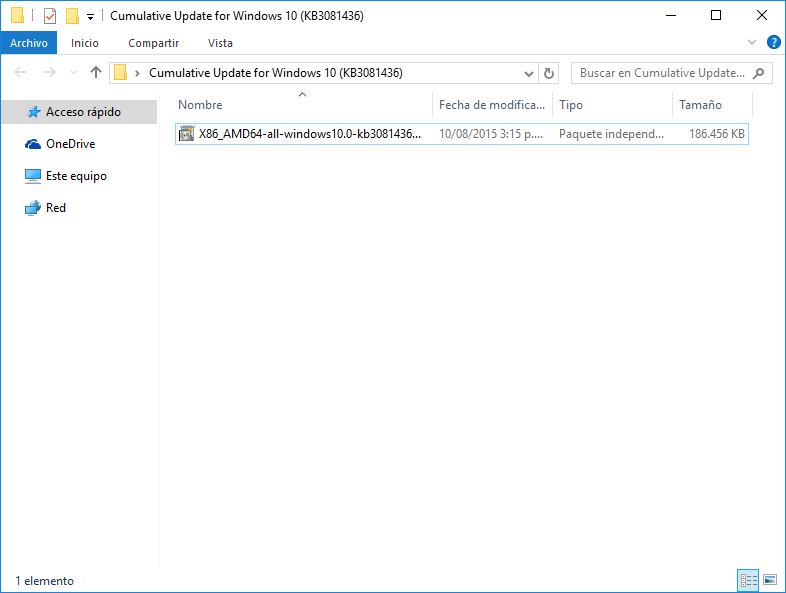Click the OneDrive cloud icon
This screenshot has width=786, height=593.
33,144
